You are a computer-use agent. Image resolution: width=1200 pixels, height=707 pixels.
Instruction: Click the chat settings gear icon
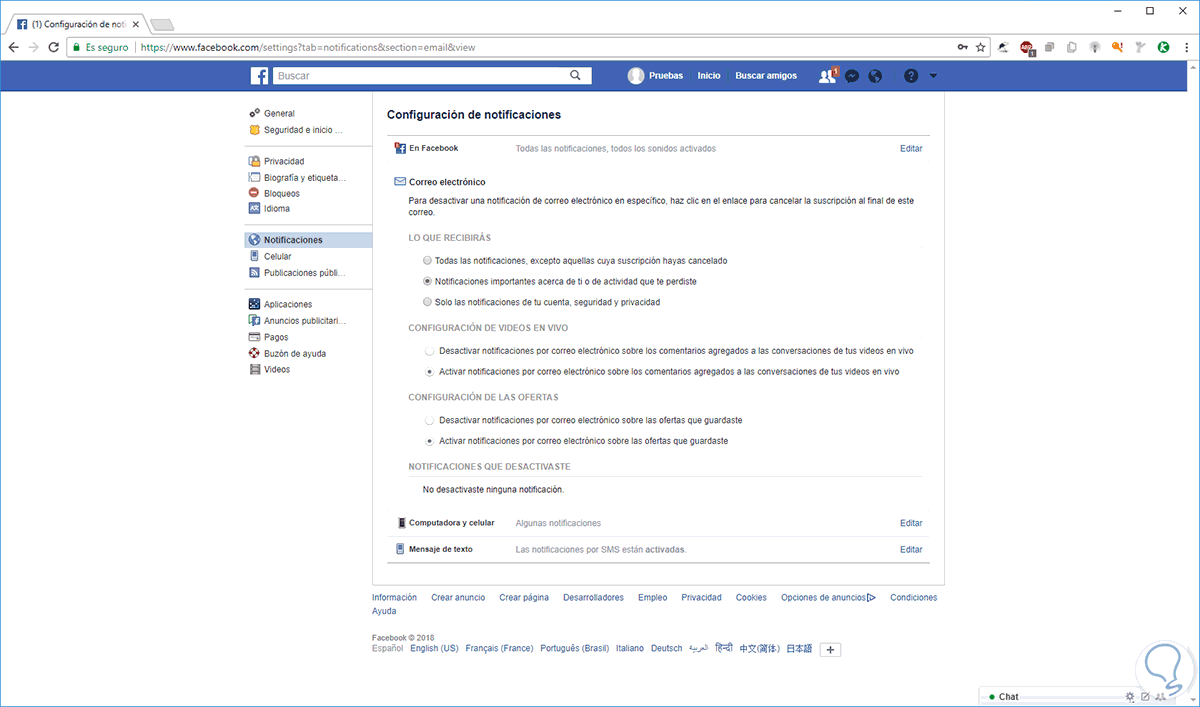click(x=1130, y=696)
